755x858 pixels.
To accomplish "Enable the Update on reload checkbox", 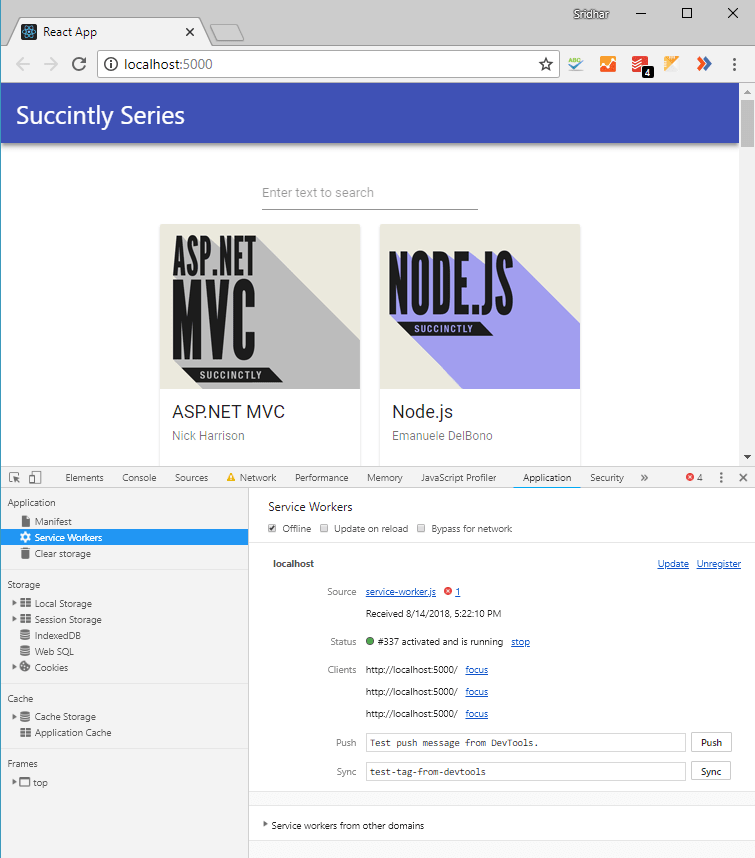I will point(324,528).
